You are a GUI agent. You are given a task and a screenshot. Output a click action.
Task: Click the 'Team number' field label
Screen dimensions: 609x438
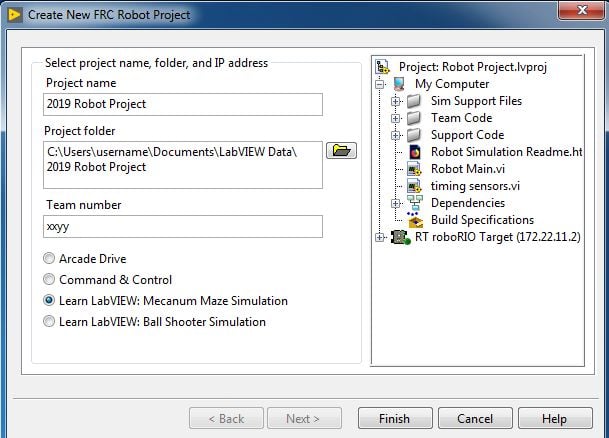click(x=84, y=205)
